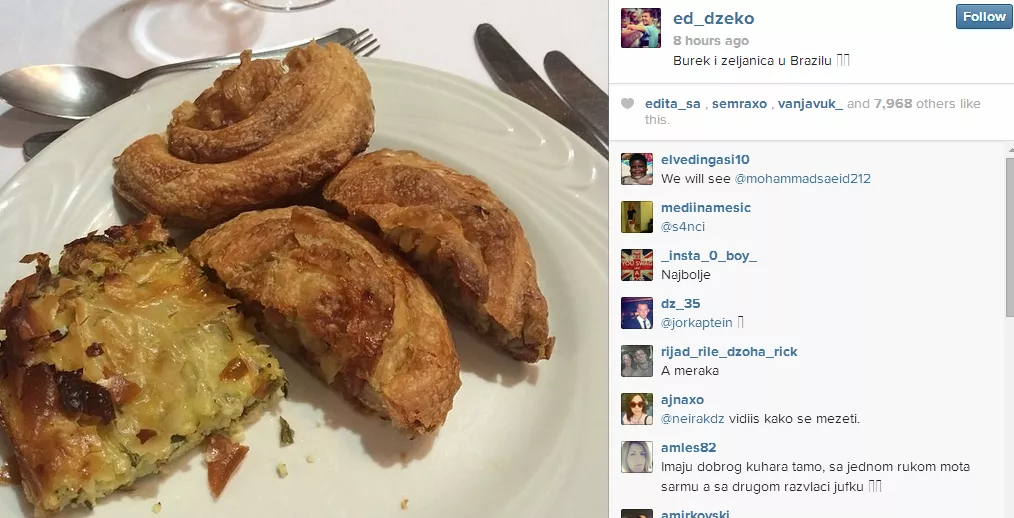Click @mohammadsaeid212 mention link
Image resolution: width=1014 pixels, height=518 pixels.
pyautogui.click(x=803, y=178)
